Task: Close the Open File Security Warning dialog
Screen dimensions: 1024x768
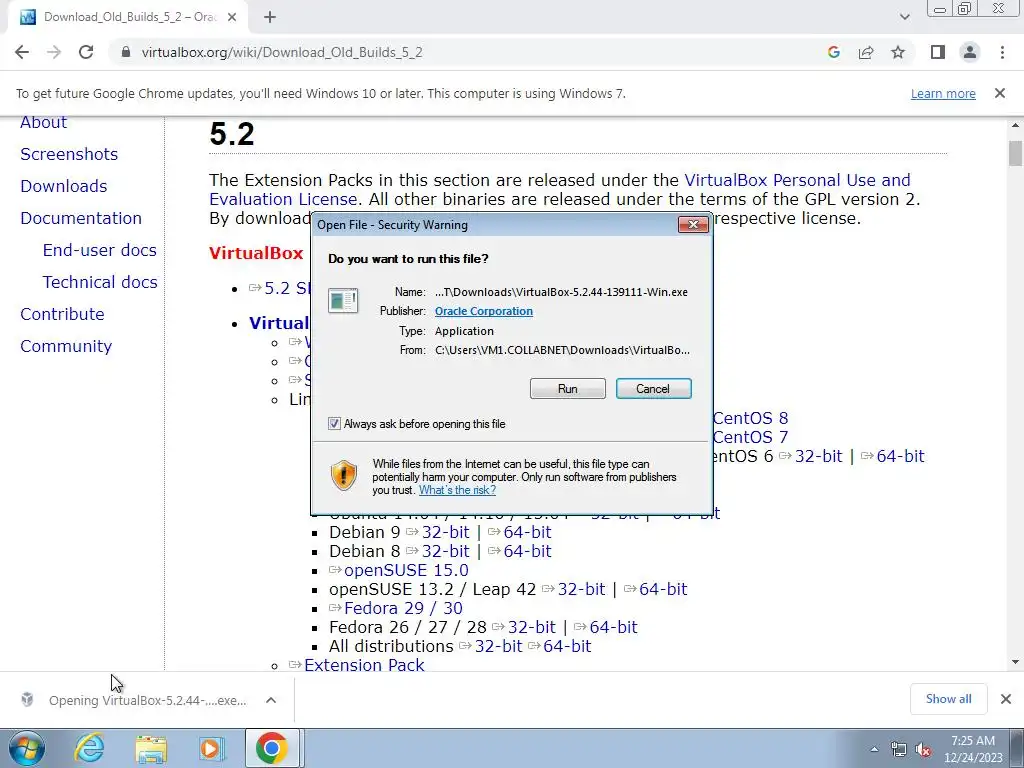Action: click(x=693, y=225)
